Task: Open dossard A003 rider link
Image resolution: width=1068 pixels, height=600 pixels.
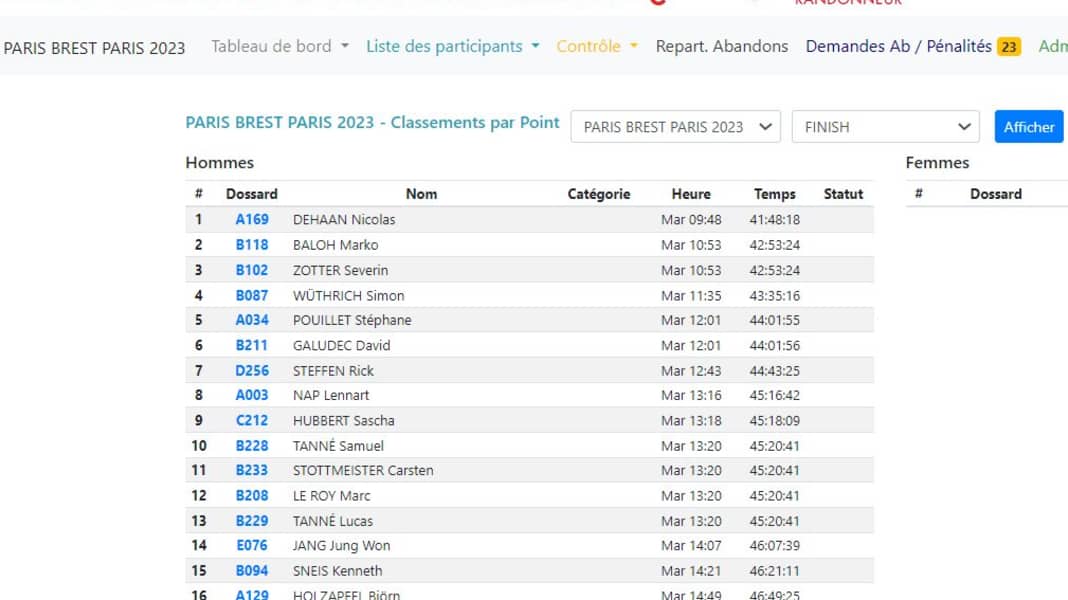Action: click(x=252, y=394)
